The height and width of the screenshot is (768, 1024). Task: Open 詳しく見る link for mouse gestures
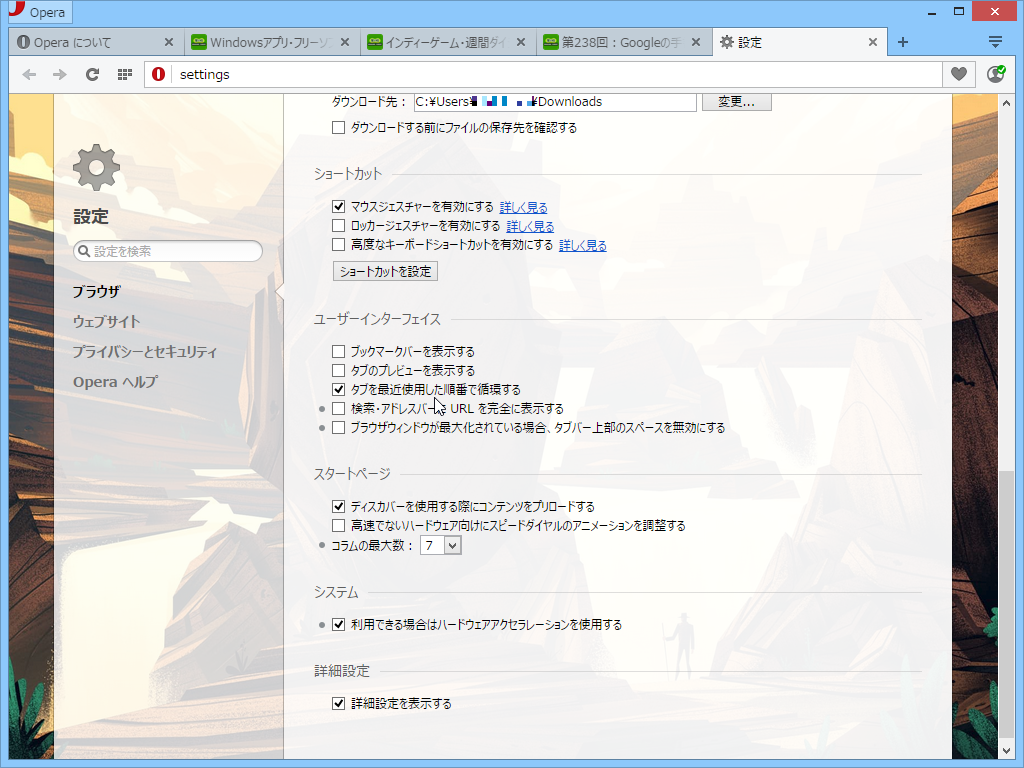click(x=523, y=206)
